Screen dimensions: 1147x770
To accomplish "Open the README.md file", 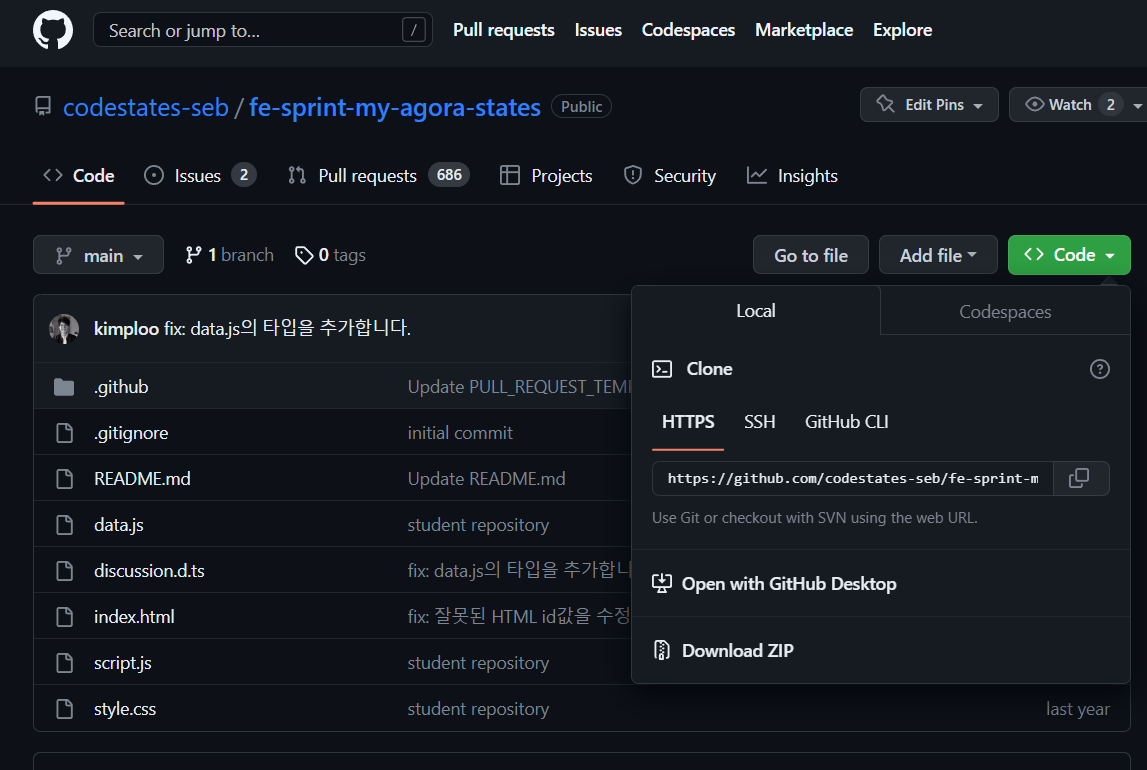I will click(x=142, y=479).
